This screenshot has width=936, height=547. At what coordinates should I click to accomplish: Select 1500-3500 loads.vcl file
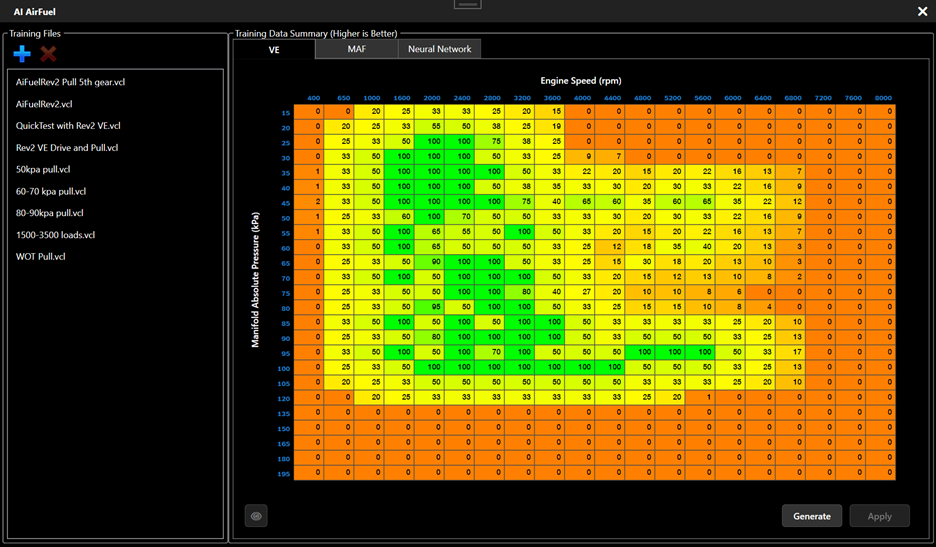click(55, 235)
